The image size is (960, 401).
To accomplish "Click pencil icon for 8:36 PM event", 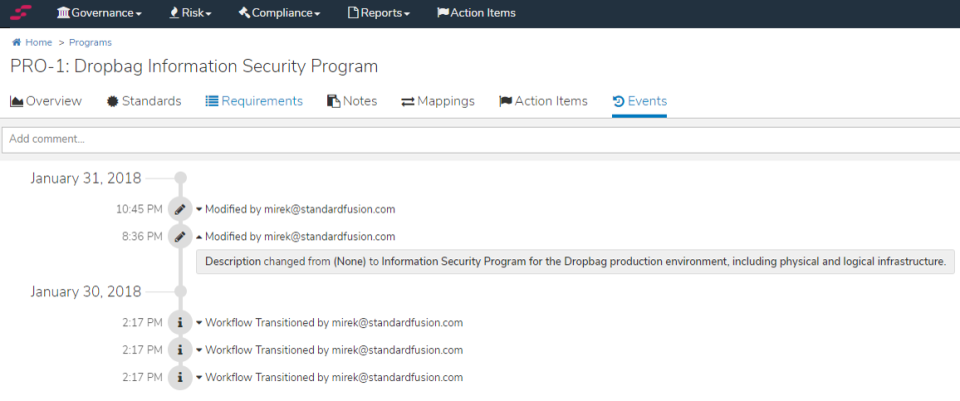I will tap(180, 236).
